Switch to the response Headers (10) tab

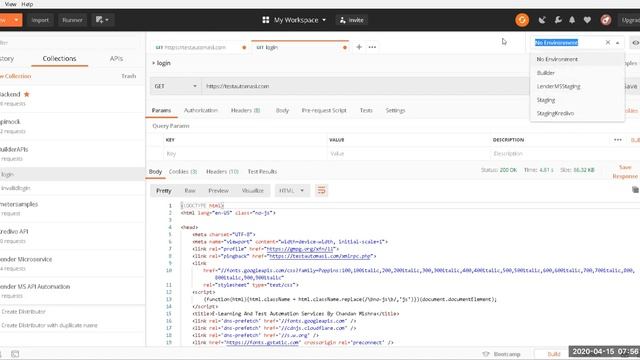[x=222, y=171]
